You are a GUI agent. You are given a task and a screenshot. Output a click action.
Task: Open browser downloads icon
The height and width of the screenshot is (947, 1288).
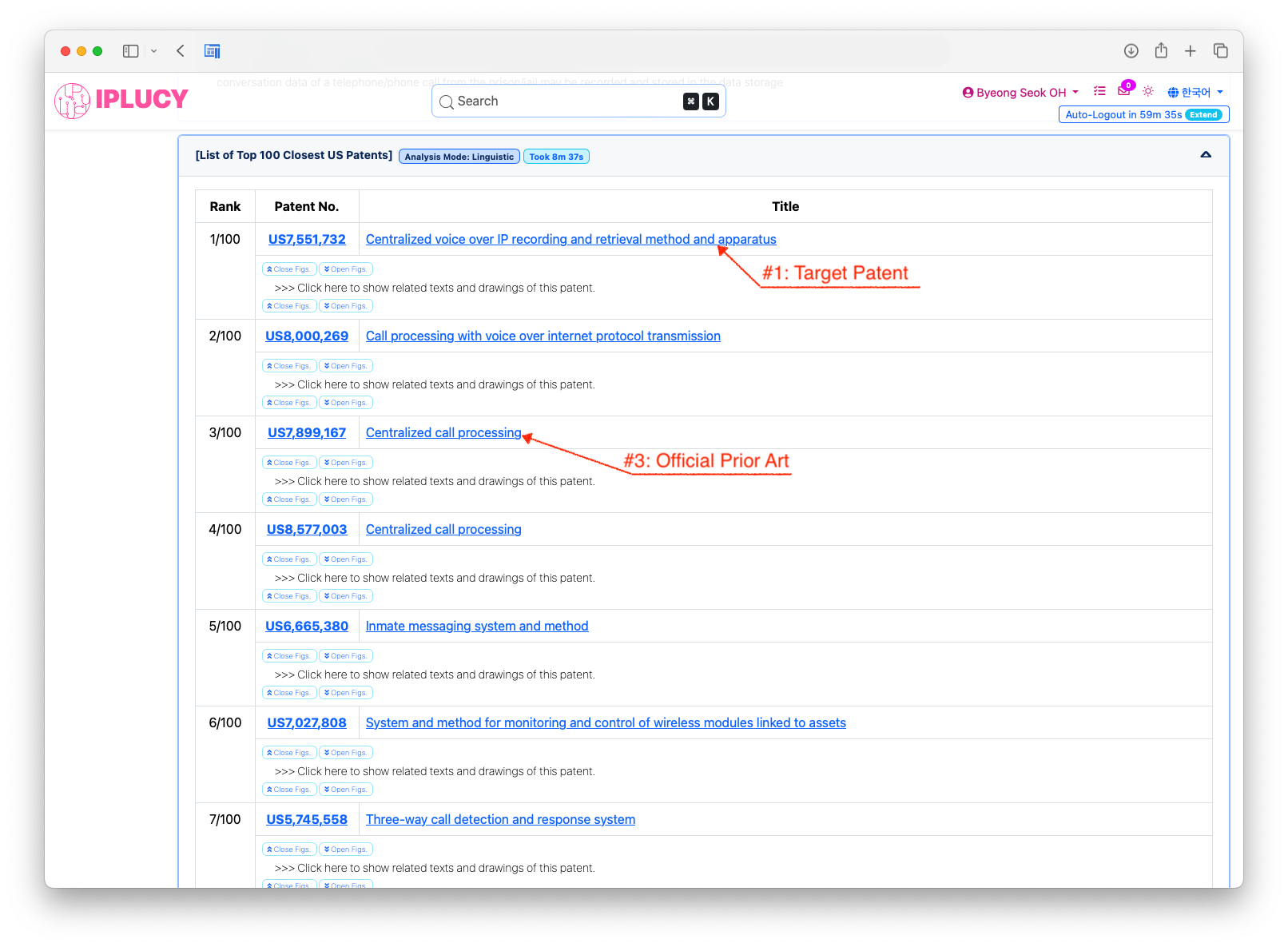tap(1131, 51)
